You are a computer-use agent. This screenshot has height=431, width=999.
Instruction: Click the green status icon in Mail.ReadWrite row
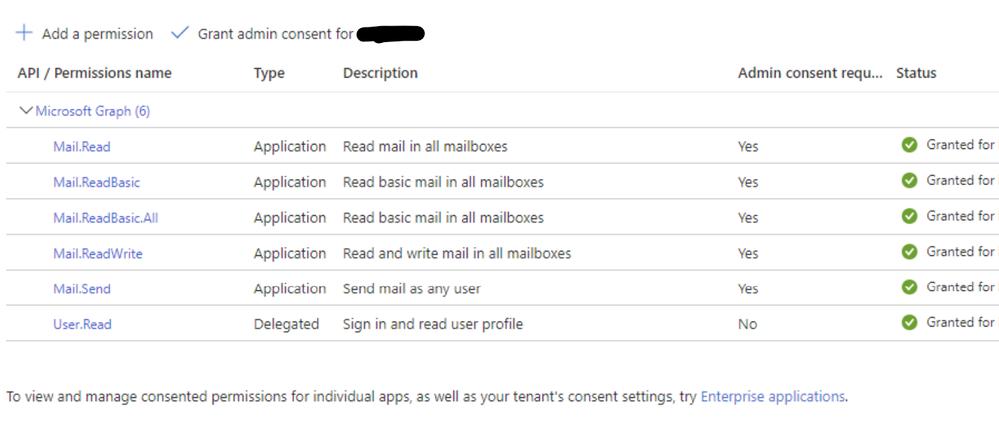point(909,252)
